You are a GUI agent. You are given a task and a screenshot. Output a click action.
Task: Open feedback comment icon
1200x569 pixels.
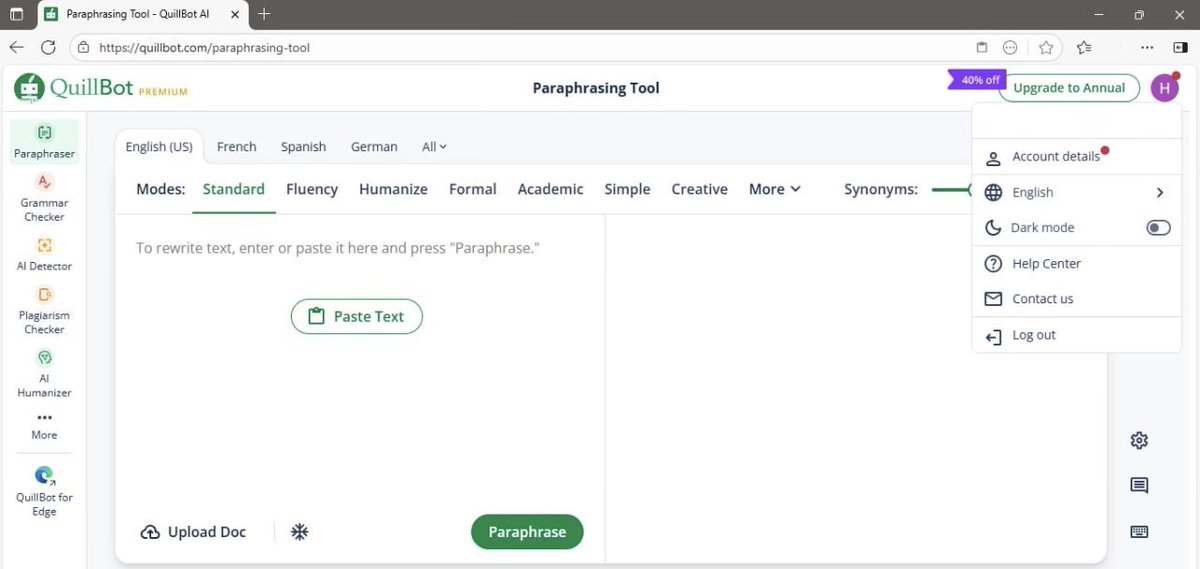[x=1139, y=486]
